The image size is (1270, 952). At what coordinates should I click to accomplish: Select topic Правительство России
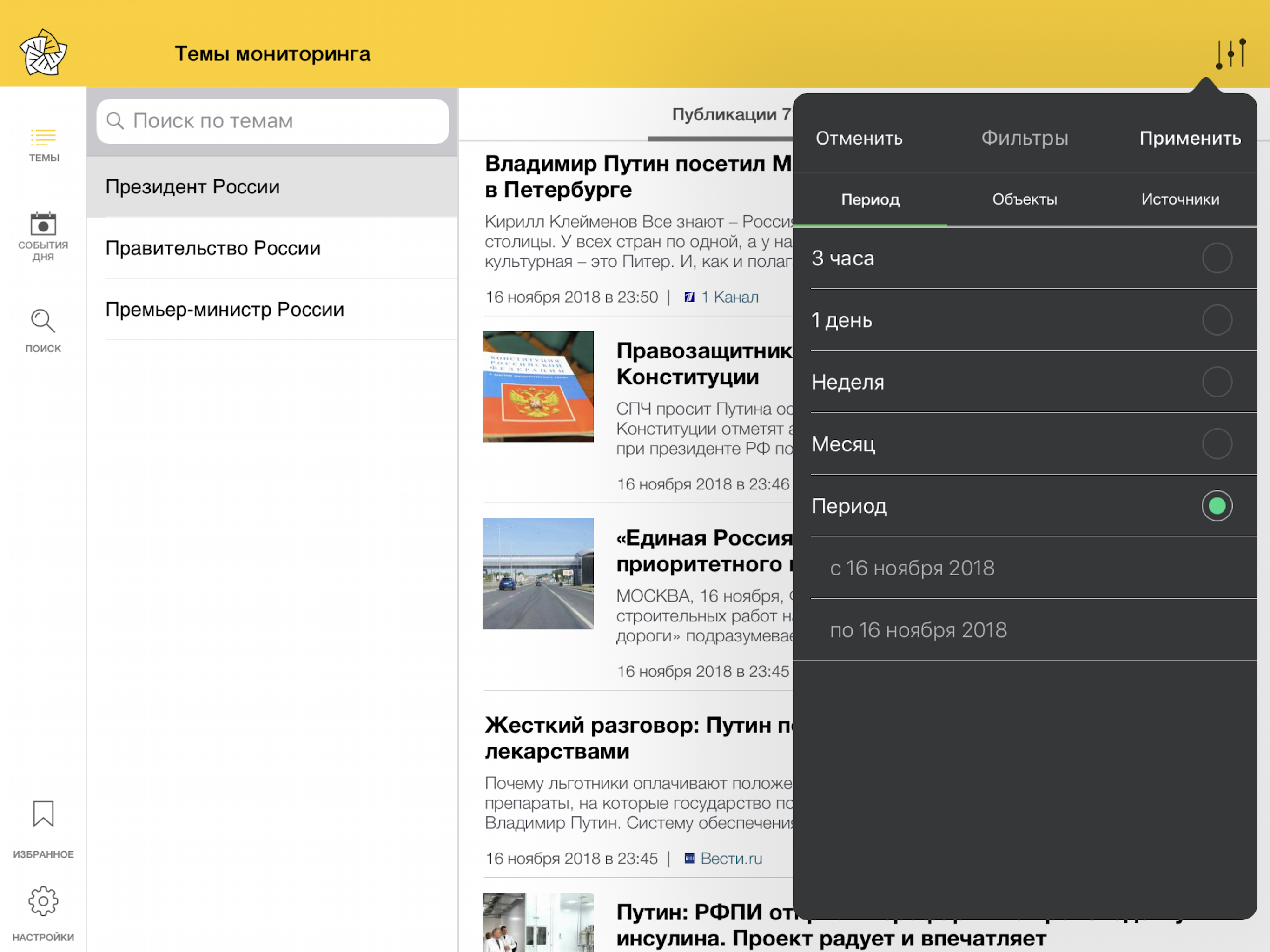272,248
